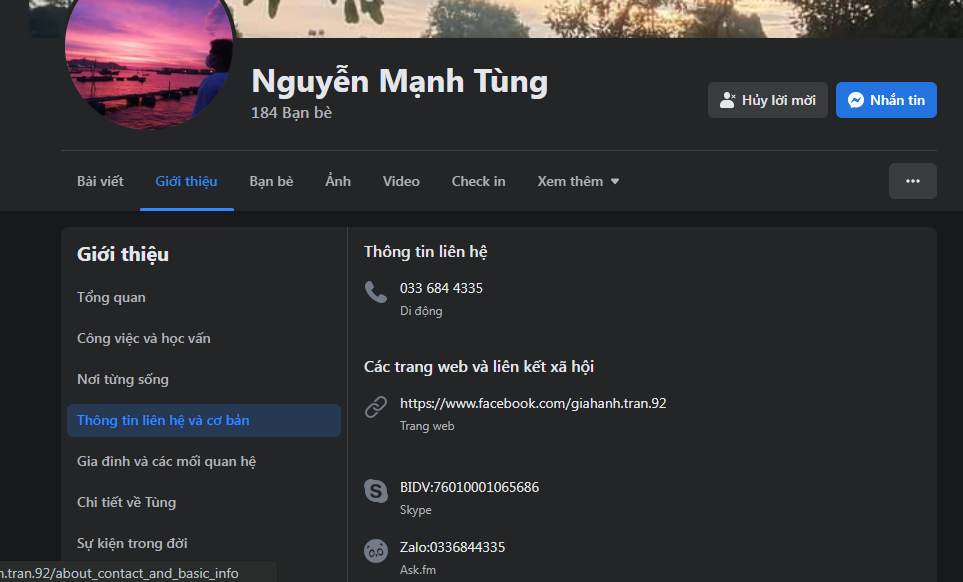Click the link chain icon beside website
Image resolution: width=963 pixels, height=582 pixels.
[376, 407]
